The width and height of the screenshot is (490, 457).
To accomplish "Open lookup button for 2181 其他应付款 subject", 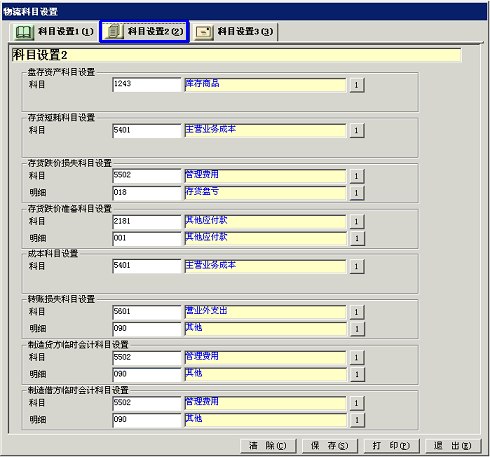I will tap(357, 221).
